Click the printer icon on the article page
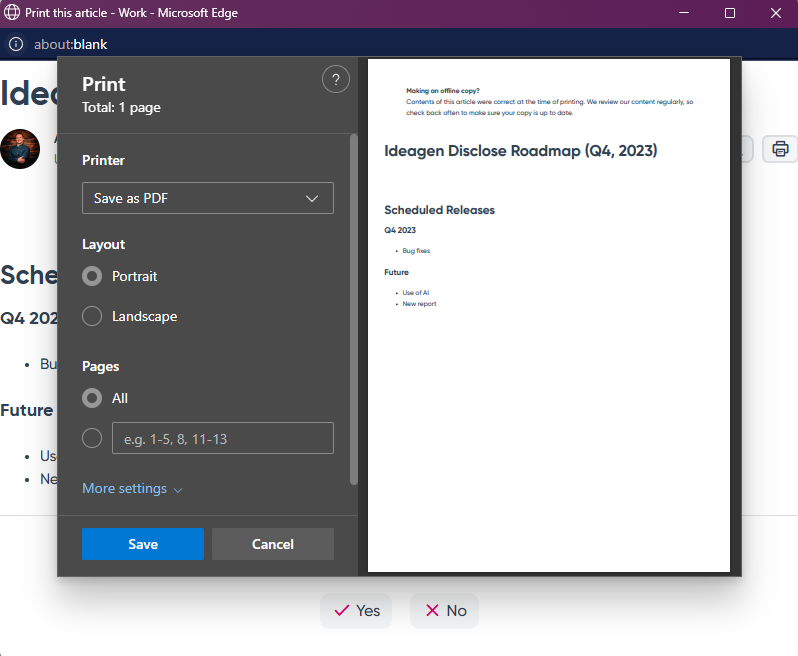Viewport: 798px width, 656px height. pos(780,149)
